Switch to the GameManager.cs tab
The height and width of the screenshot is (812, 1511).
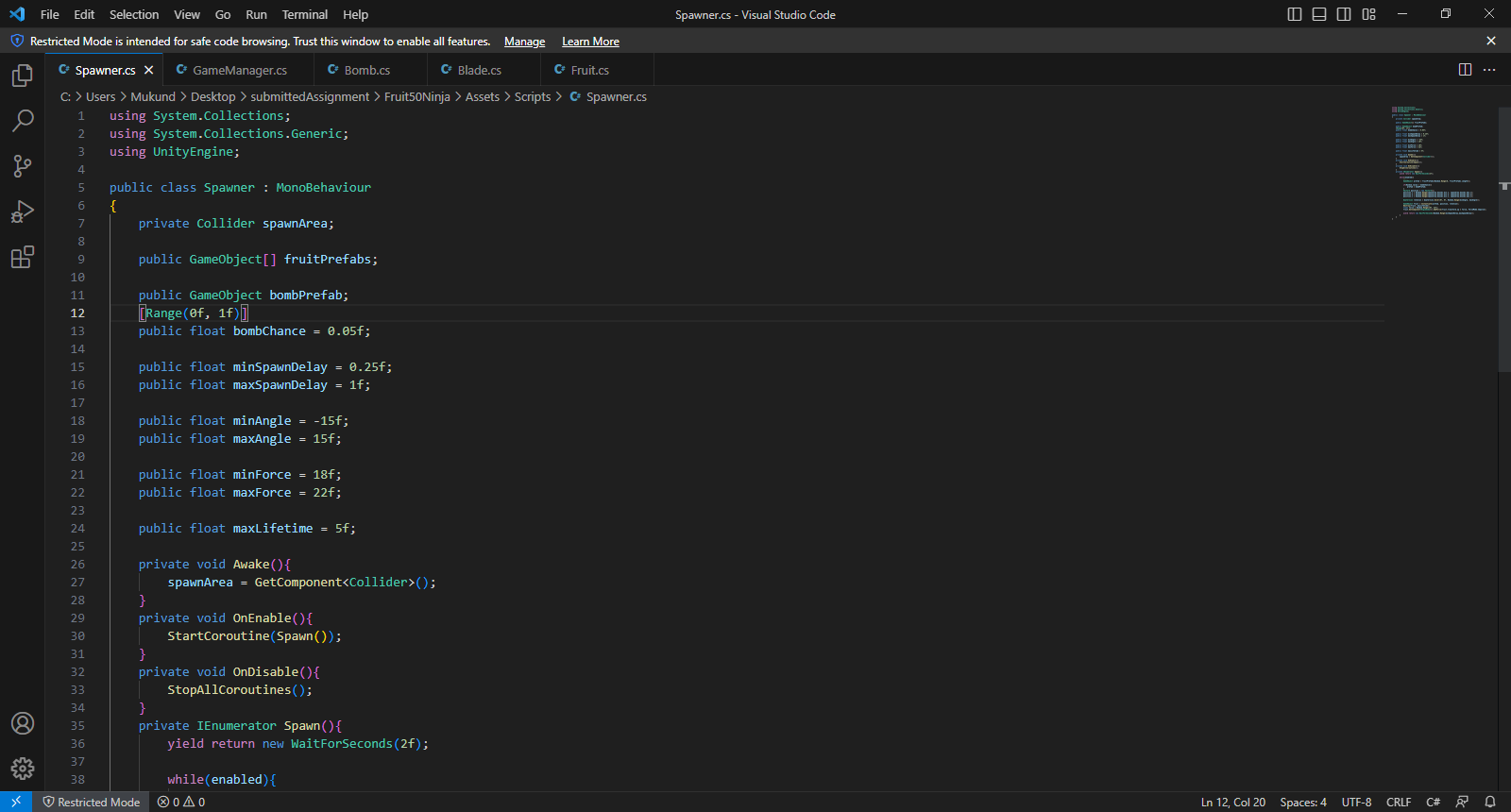[239, 70]
